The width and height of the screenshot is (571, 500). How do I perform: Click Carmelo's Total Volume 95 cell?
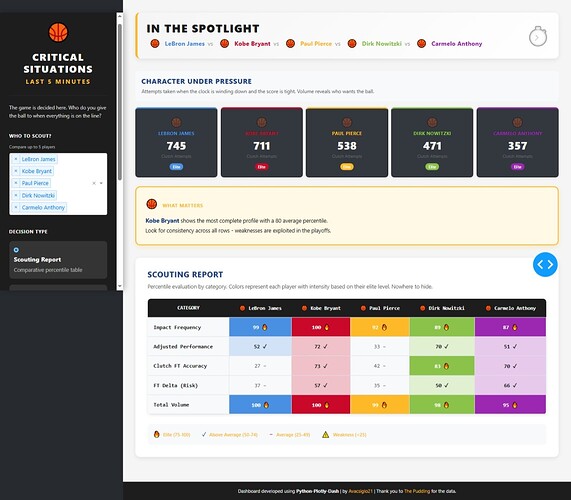coord(510,405)
